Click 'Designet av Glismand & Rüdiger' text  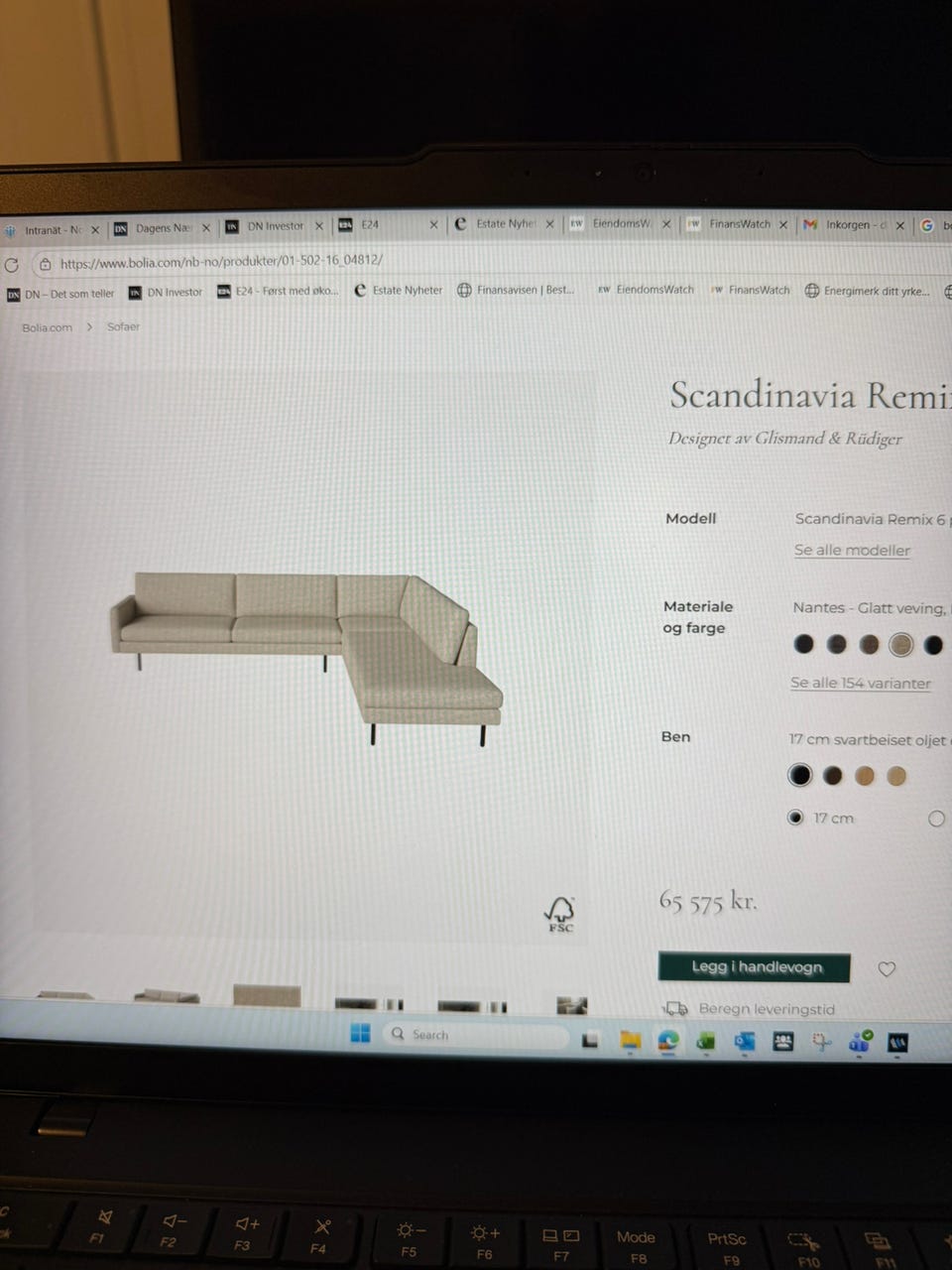click(x=785, y=439)
